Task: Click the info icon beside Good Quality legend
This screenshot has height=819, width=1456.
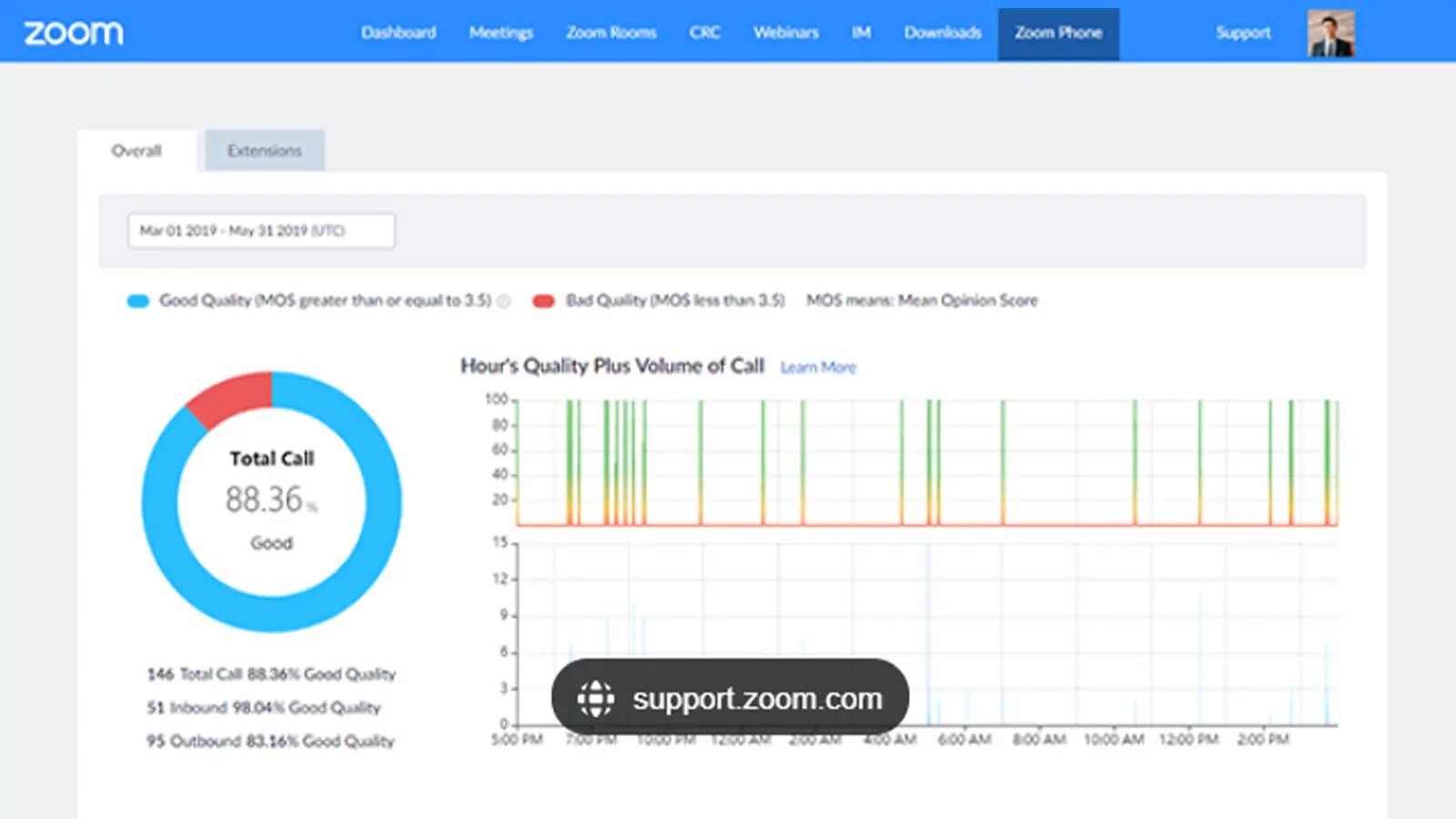Action: pos(504,301)
